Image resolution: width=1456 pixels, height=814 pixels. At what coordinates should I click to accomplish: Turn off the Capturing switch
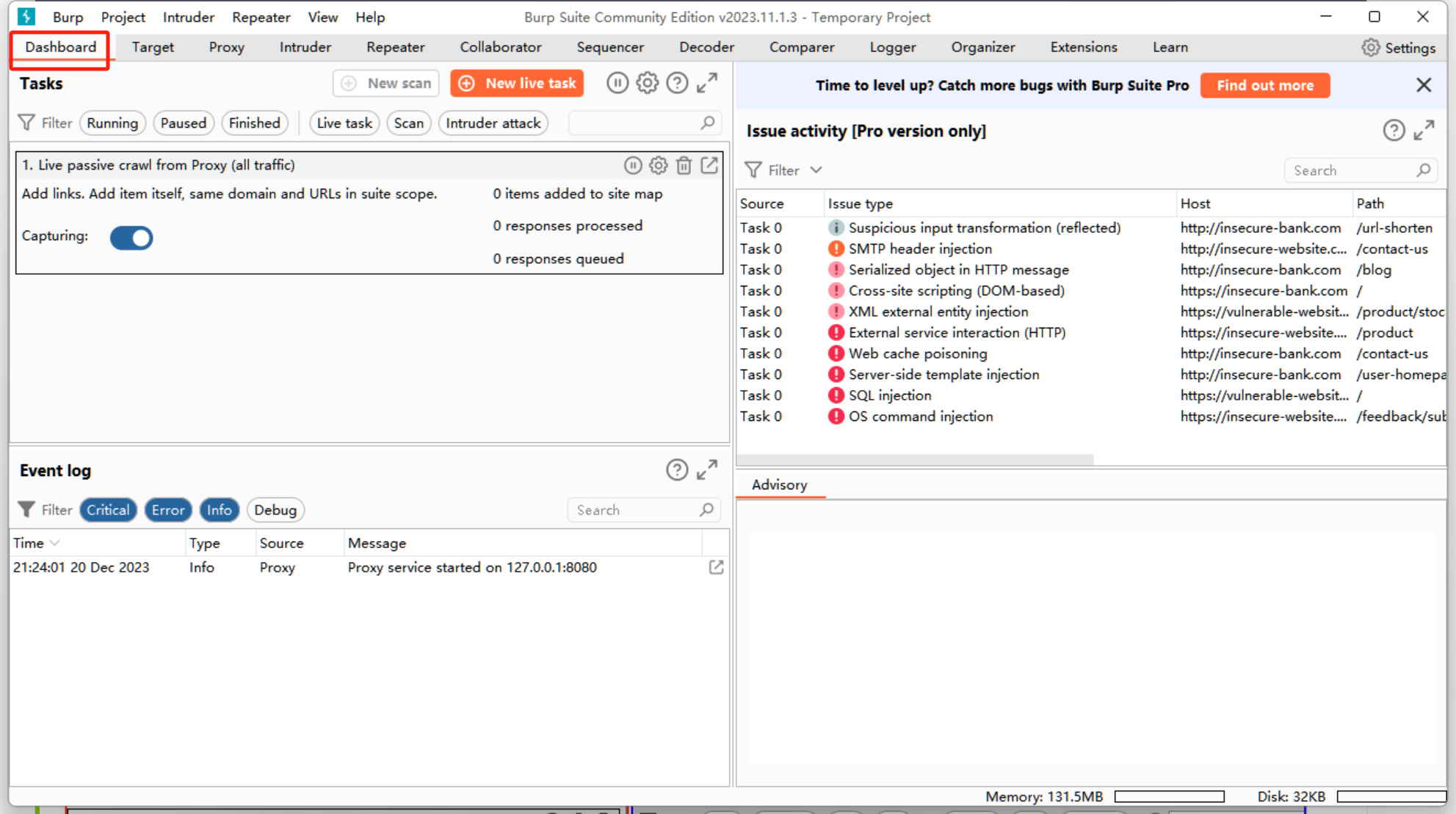pos(131,237)
